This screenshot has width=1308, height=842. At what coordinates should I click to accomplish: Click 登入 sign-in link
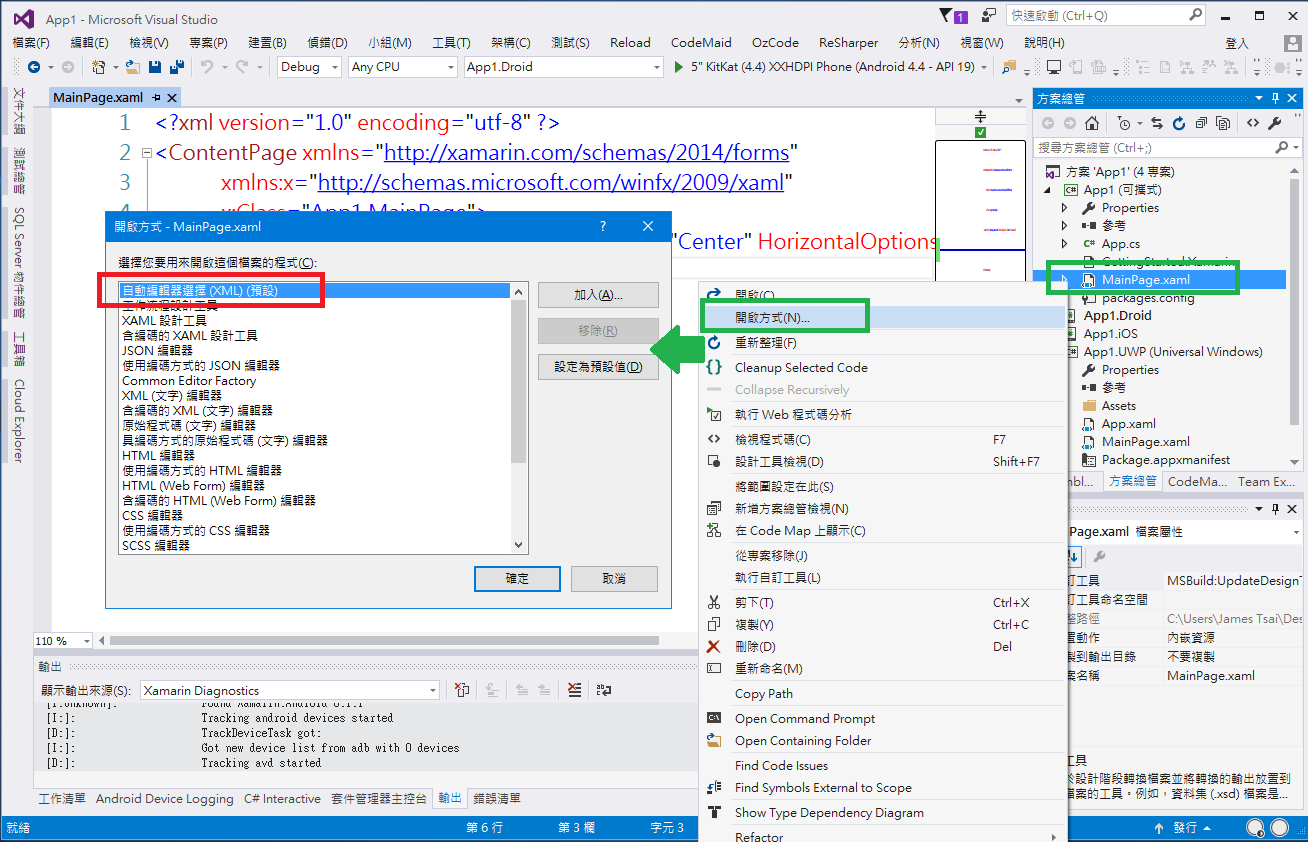click(1237, 43)
